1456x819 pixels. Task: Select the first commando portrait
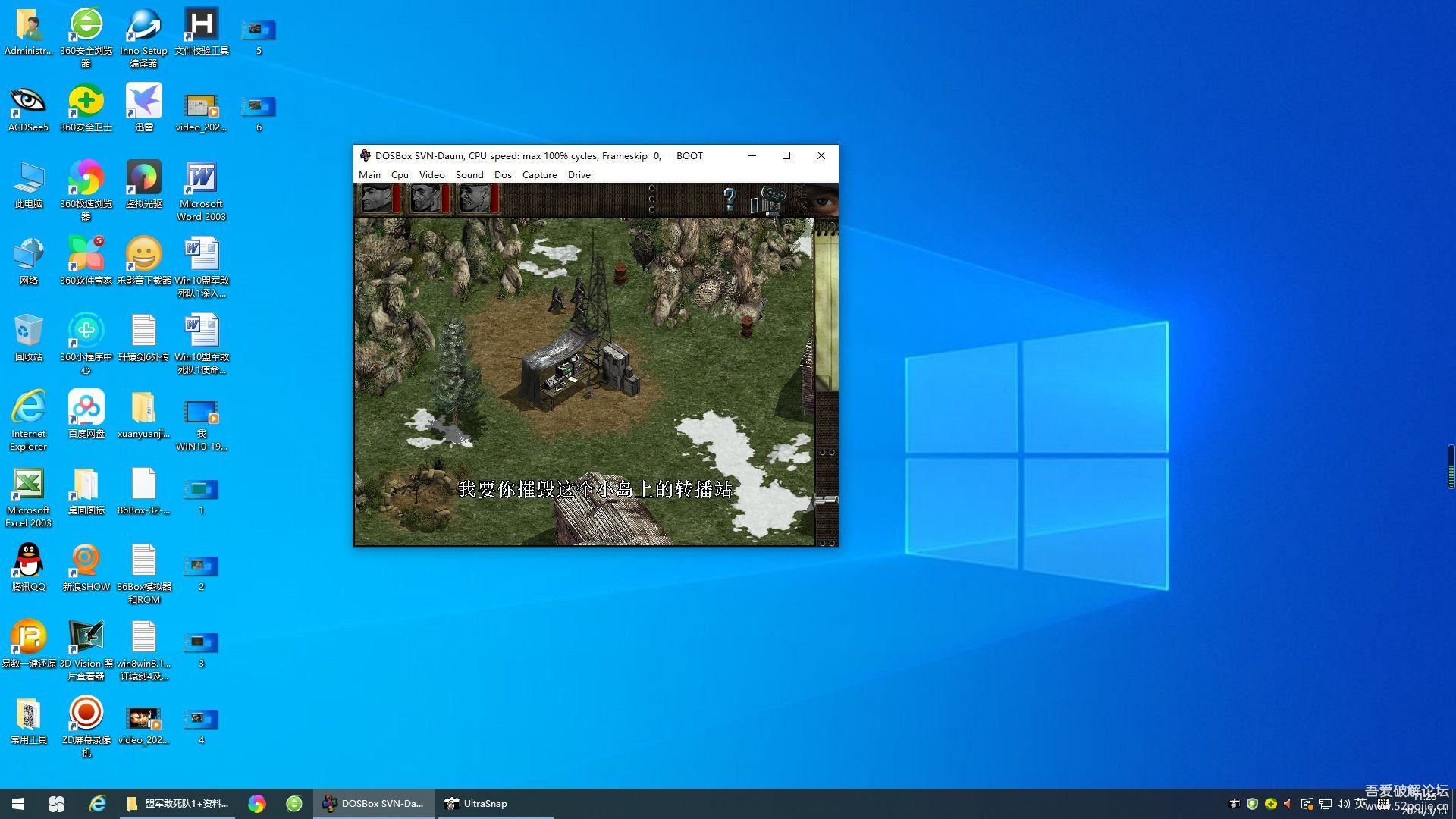click(376, 199)
